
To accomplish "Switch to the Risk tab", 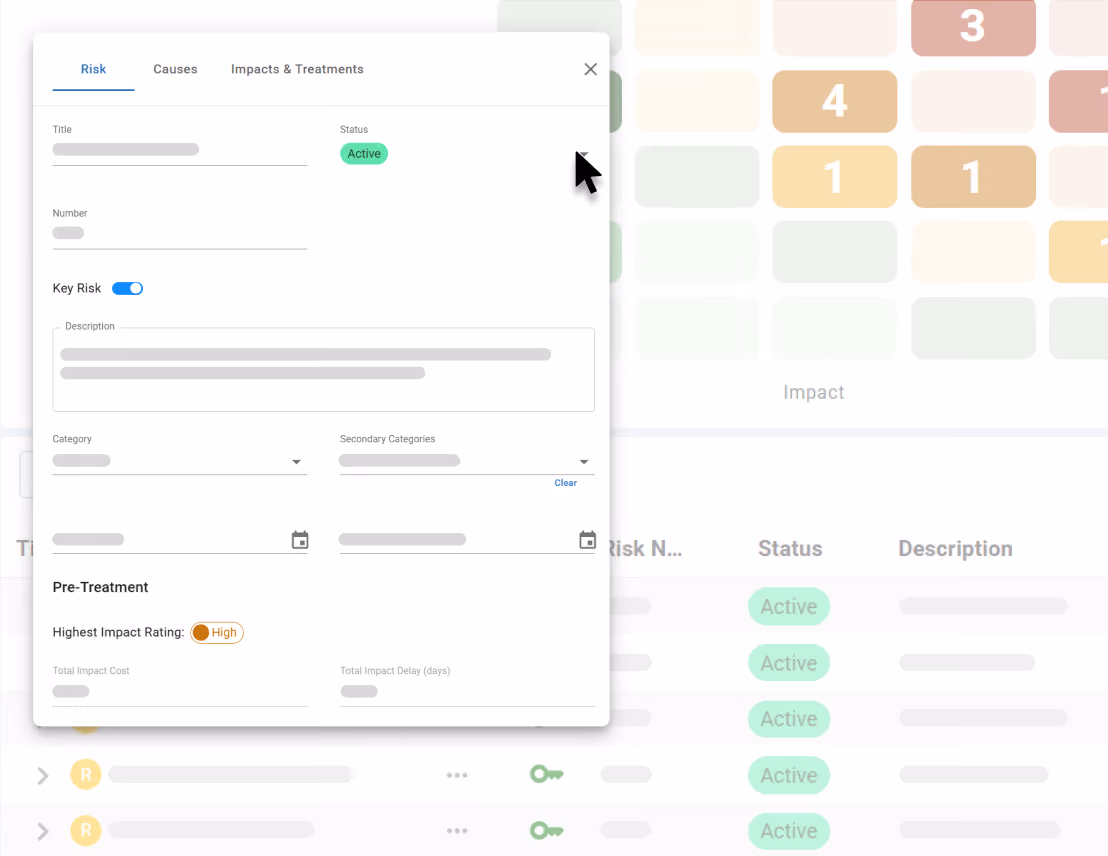I will [93, 69].
